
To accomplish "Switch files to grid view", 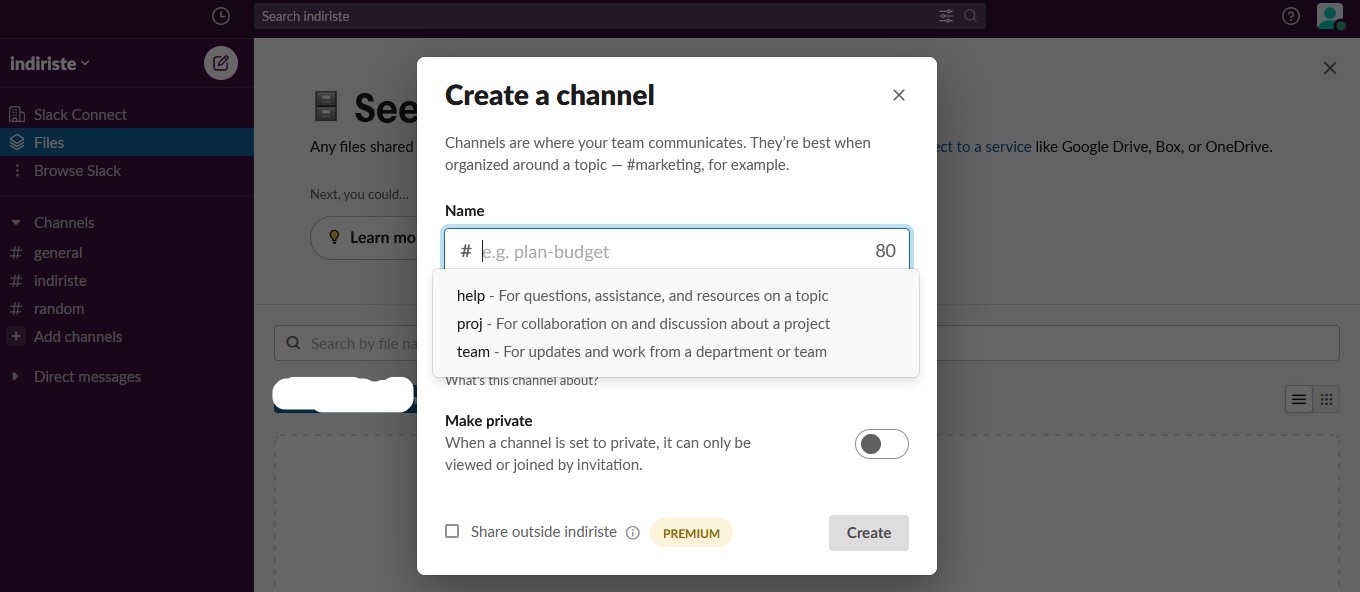I will click(1326, 400).
